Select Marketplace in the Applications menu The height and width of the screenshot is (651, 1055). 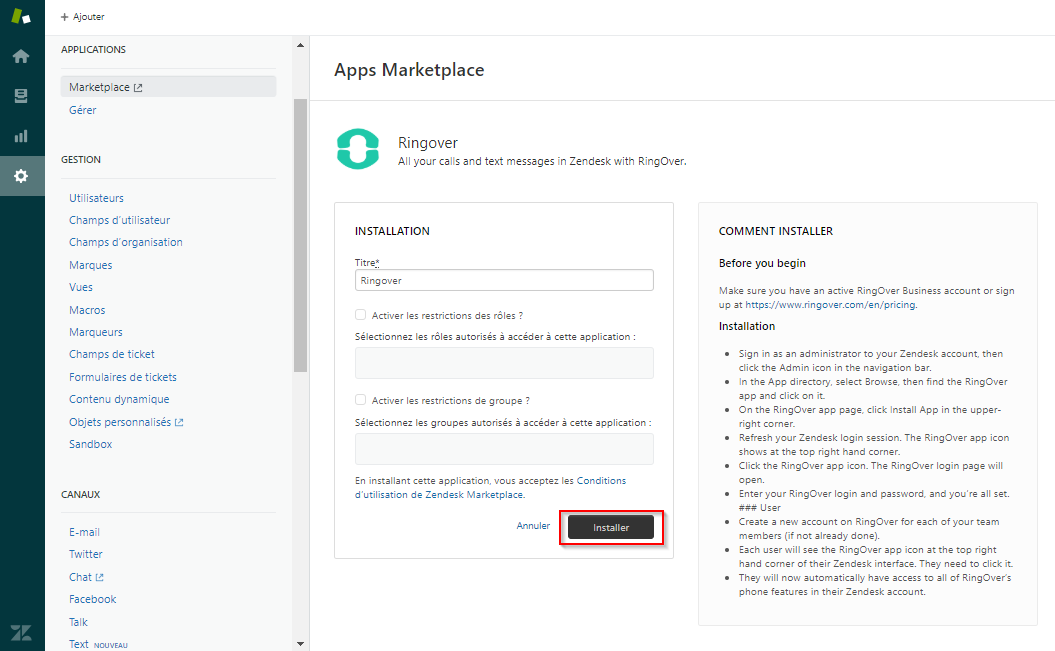point(168,87)
